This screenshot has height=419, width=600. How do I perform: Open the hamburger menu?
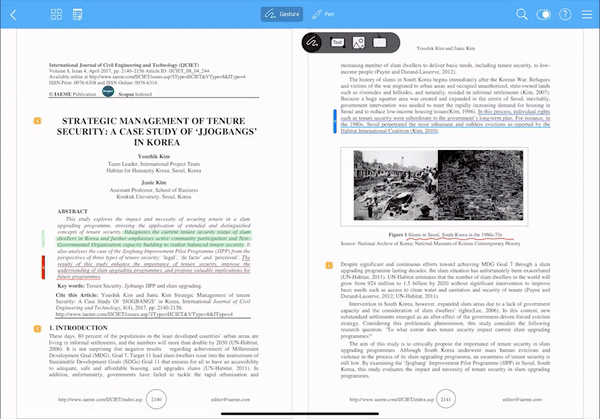coord(587,15)
